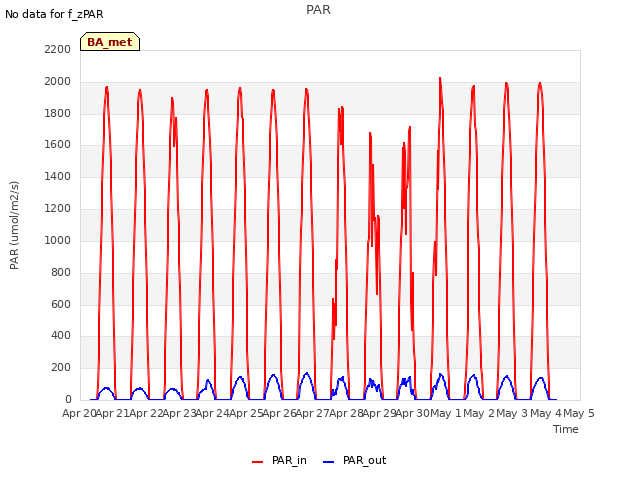Click the x-axis label Apr 30
The width and height of the screenshot is (640, 480).
(413, 413)
